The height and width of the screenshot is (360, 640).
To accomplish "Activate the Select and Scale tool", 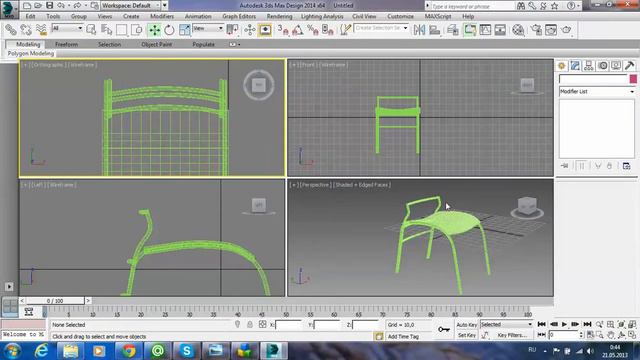I will [x=184, y=30].
